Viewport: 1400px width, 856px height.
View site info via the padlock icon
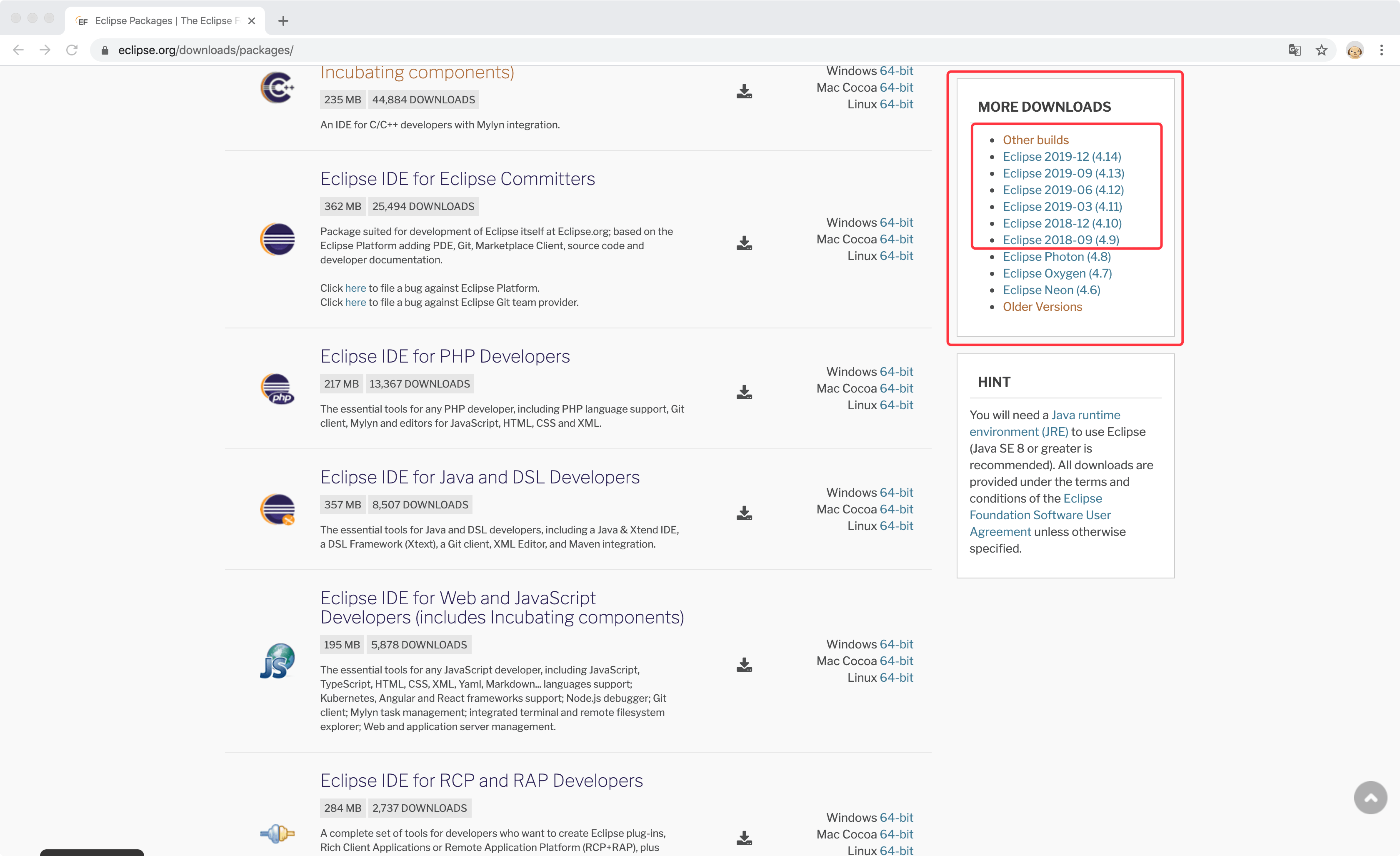pos(105,50)
